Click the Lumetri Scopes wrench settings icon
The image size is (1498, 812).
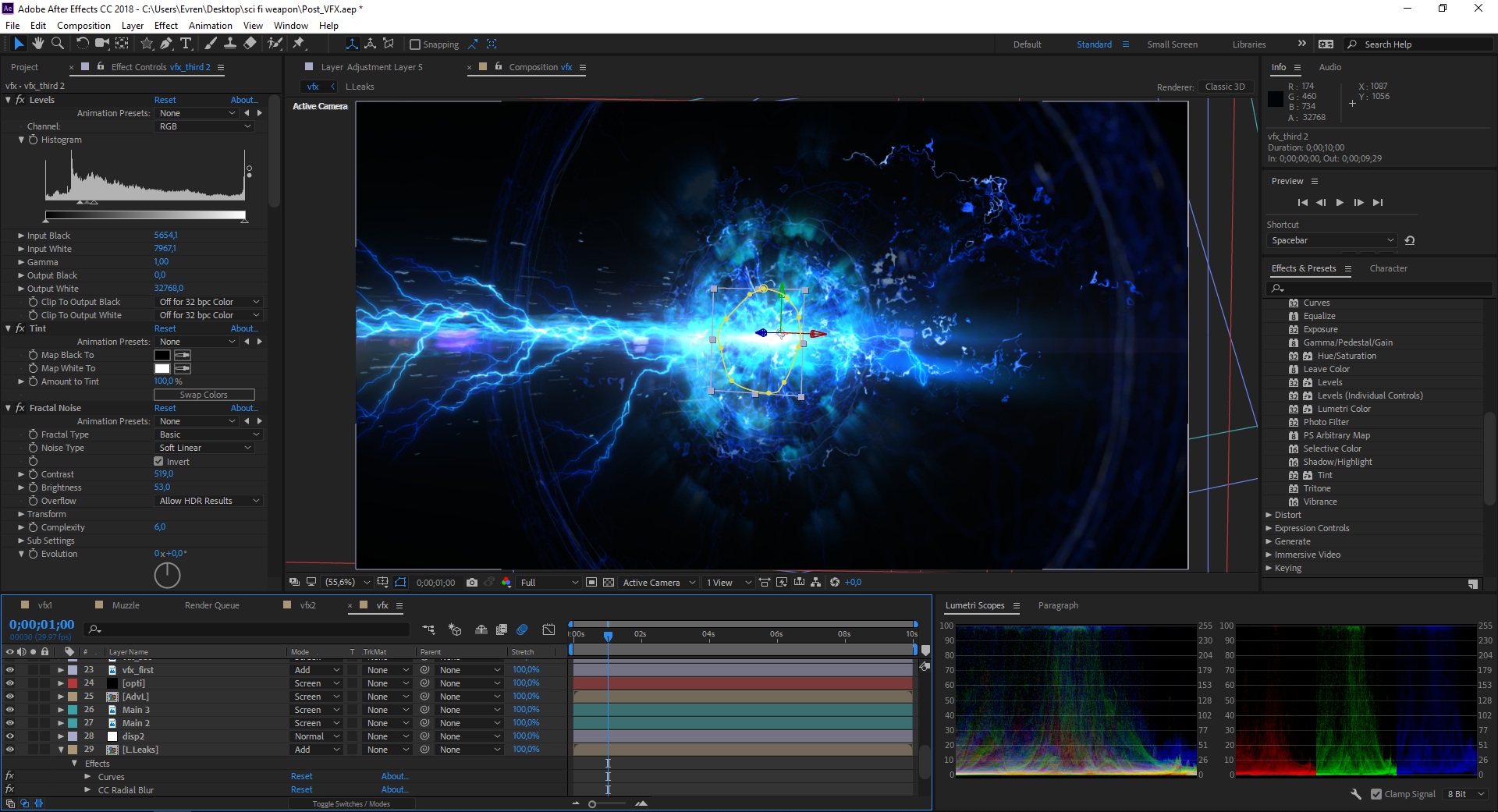pos(1356,794)
